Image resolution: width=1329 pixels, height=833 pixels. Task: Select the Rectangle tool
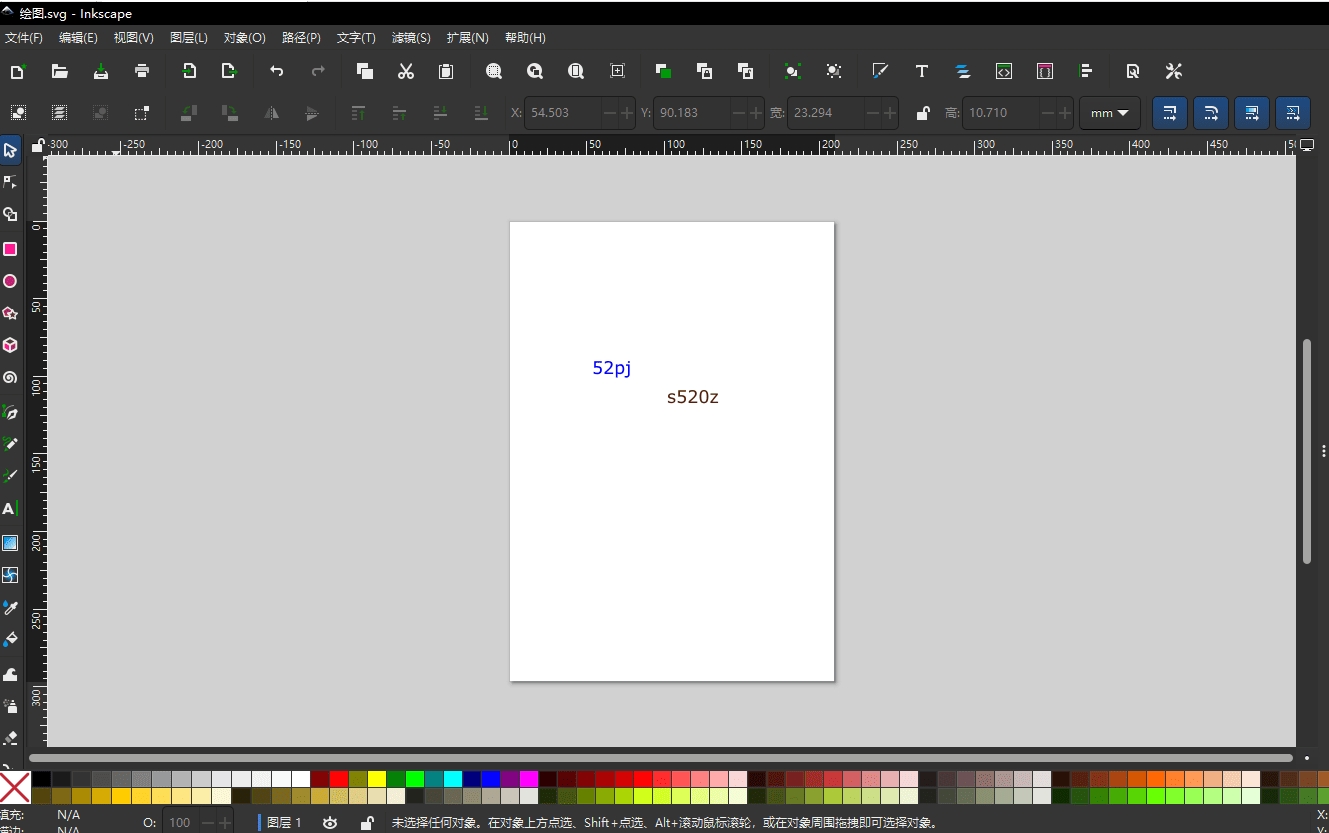10,249
